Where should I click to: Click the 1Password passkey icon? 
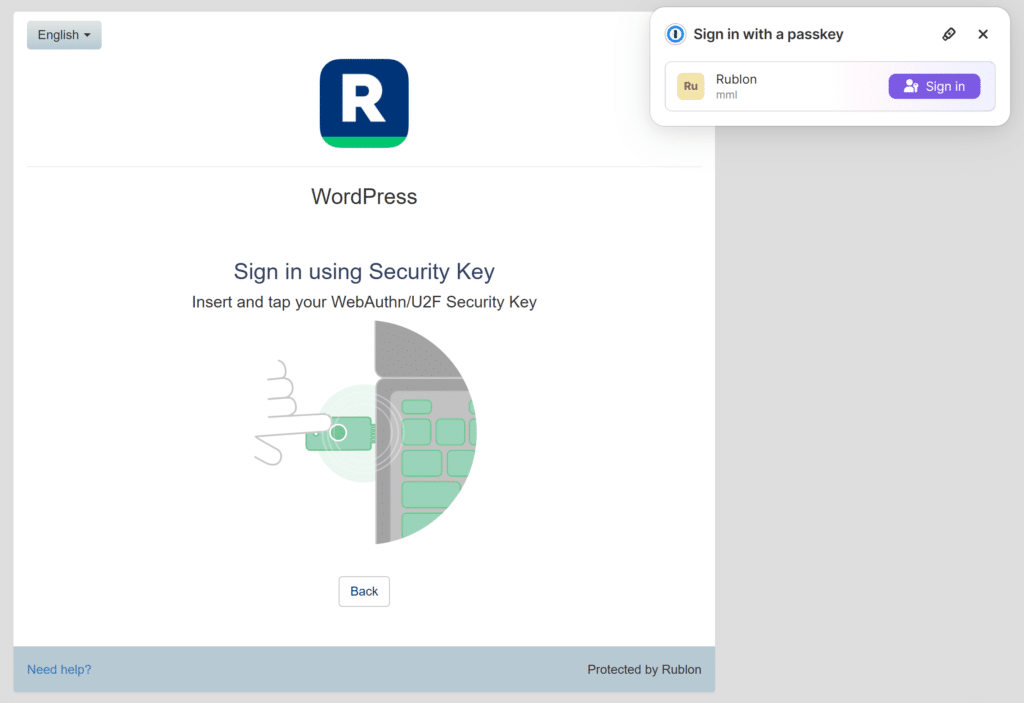(674, 34)
